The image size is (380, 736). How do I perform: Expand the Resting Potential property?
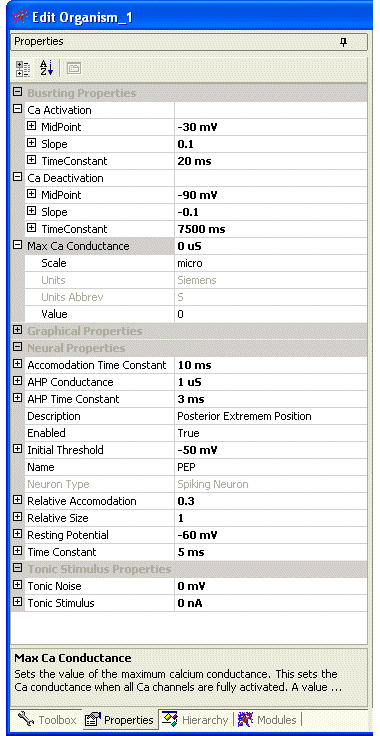(18, 534)
